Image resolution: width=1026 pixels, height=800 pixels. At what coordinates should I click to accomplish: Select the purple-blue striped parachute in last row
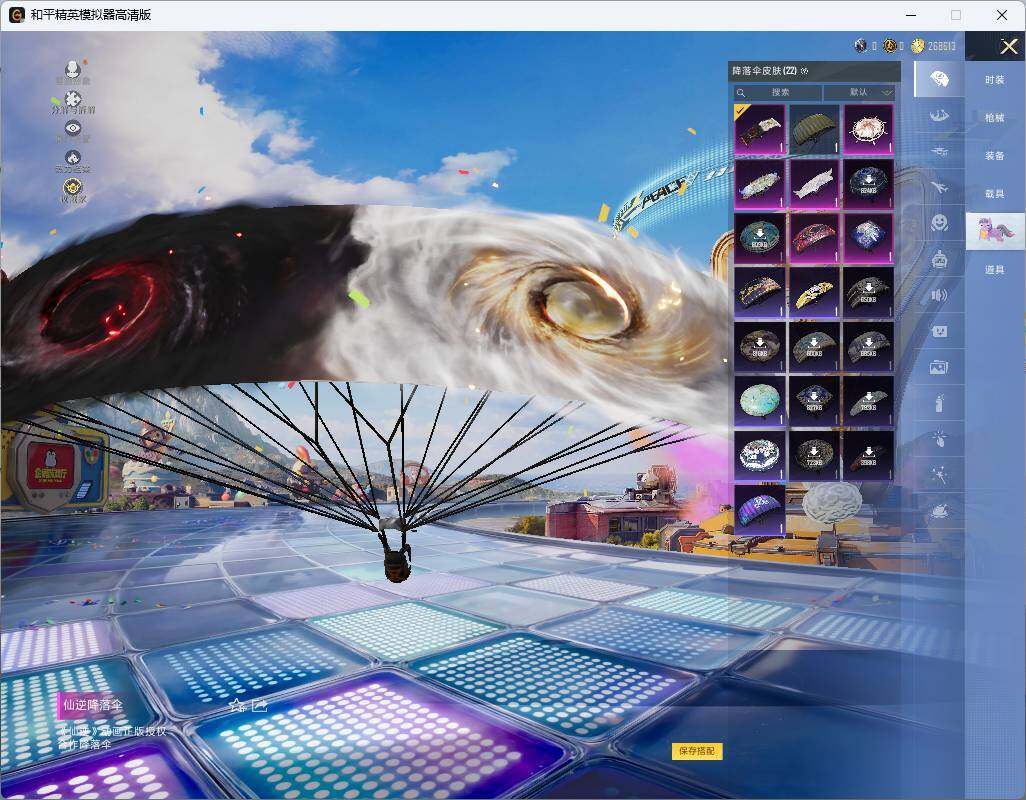(760, 510)
